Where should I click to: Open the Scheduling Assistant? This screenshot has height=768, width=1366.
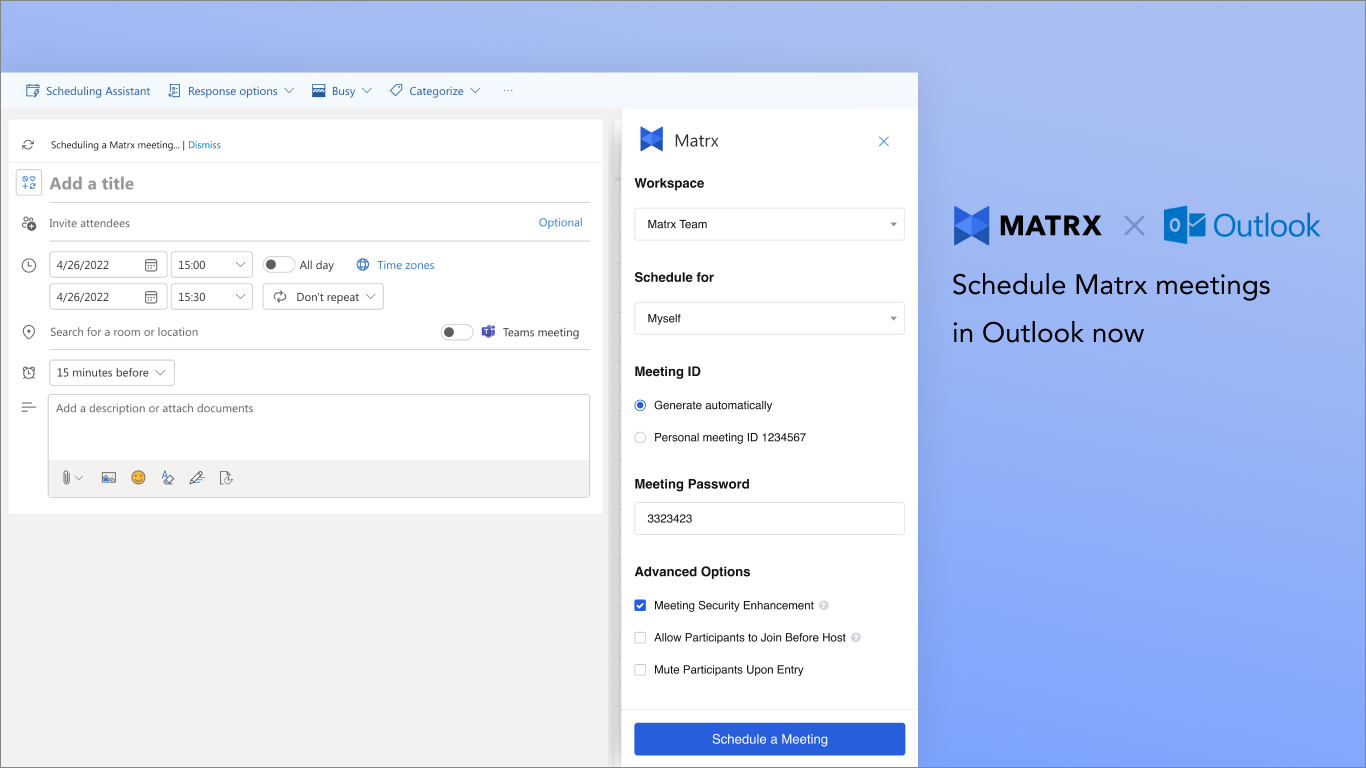[88, 91]
